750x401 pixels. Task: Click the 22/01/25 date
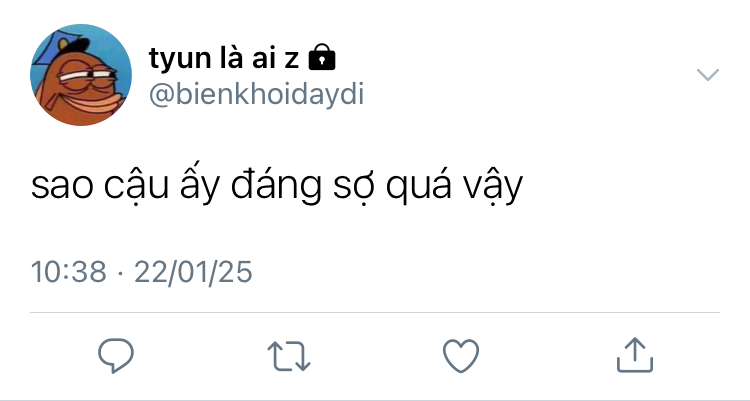[x=193, y=272]
